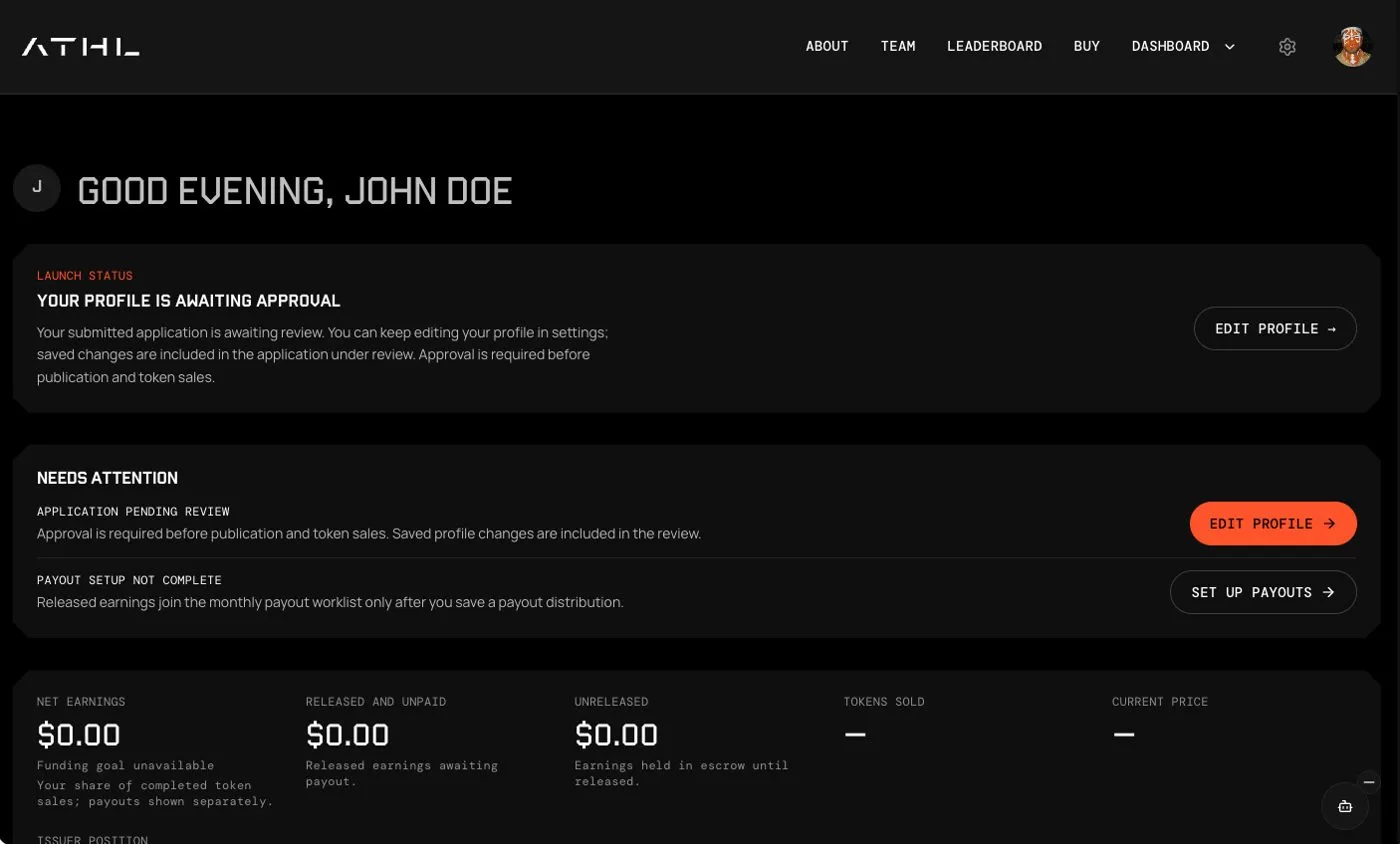Viewport: 1400px width, 844px height.
Task: Go to the About page
Action: click(x=827, y=46)
